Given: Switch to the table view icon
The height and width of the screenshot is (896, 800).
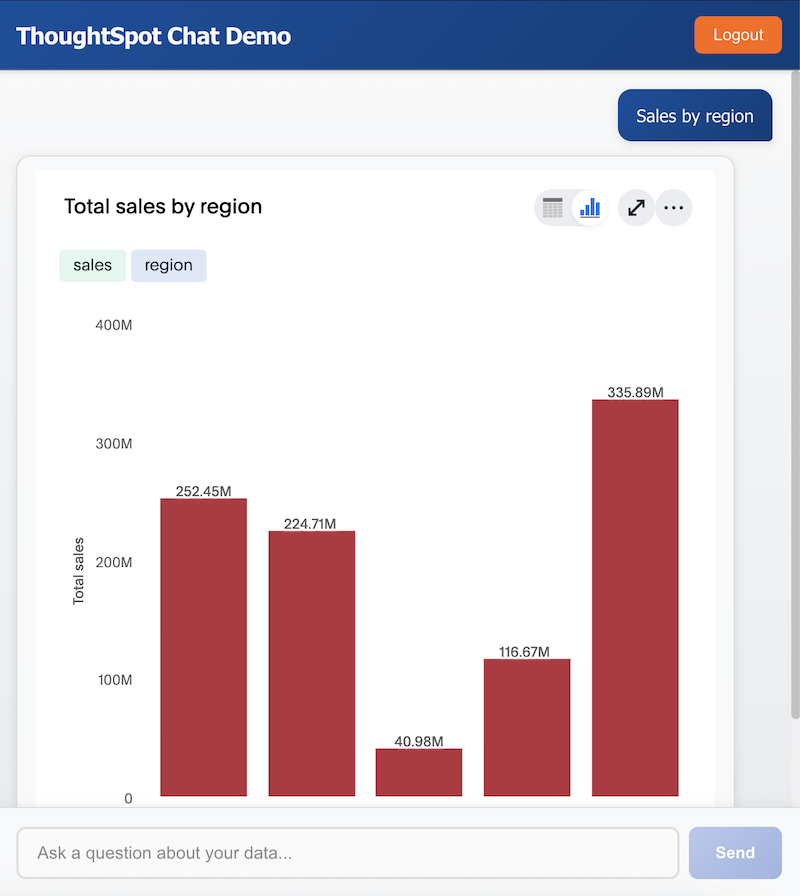Looking at the screenshot, I should [x=553, y=208].
